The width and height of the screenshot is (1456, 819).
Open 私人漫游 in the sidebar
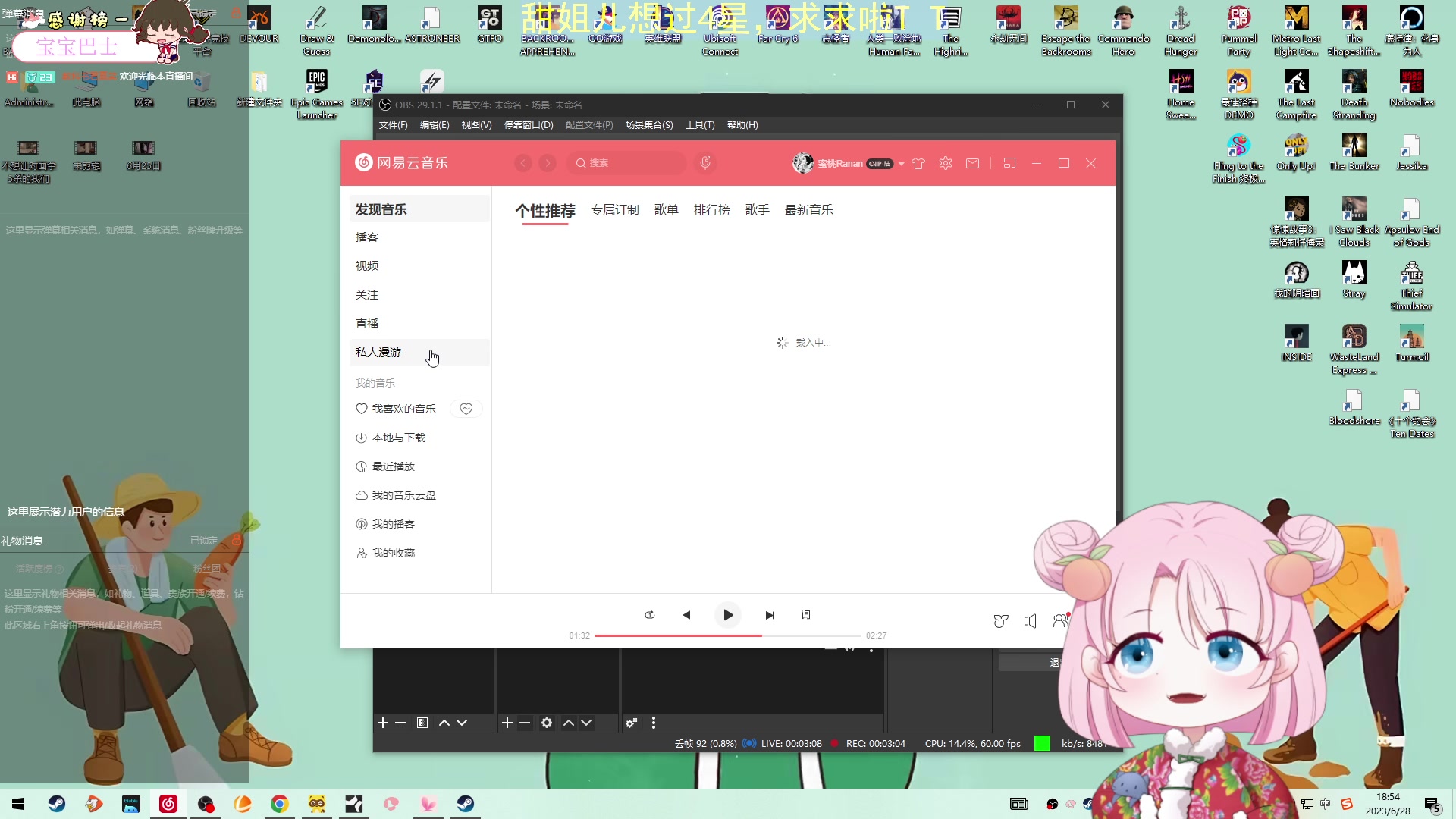[x=419, y=353]
